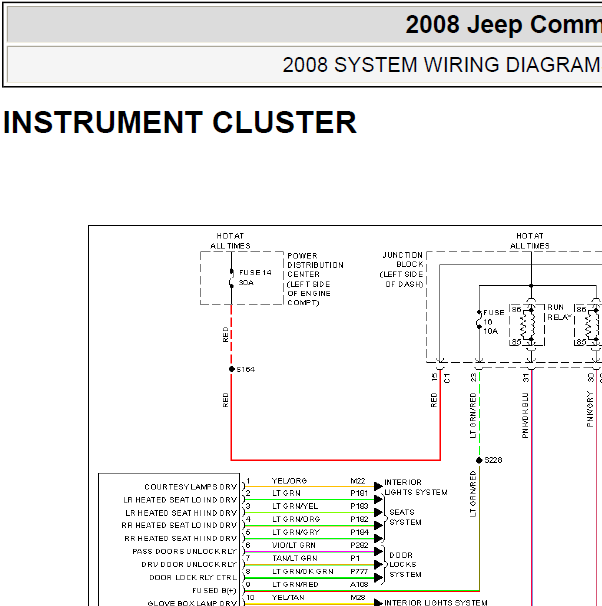
Task: Select the "YEL/TAN" wire color label
Action: coord(288,597)
